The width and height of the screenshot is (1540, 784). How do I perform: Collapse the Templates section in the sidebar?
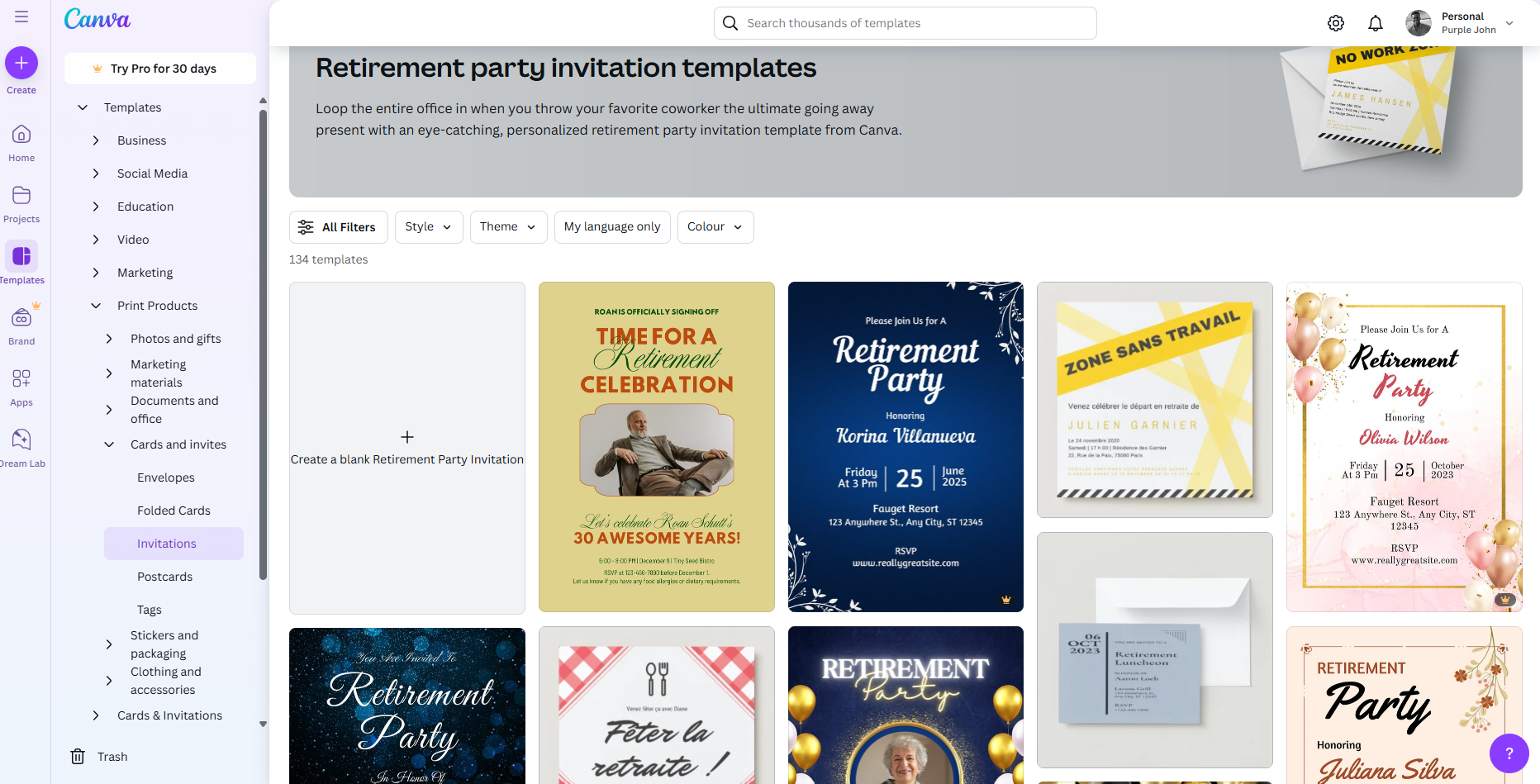[82, 107]
